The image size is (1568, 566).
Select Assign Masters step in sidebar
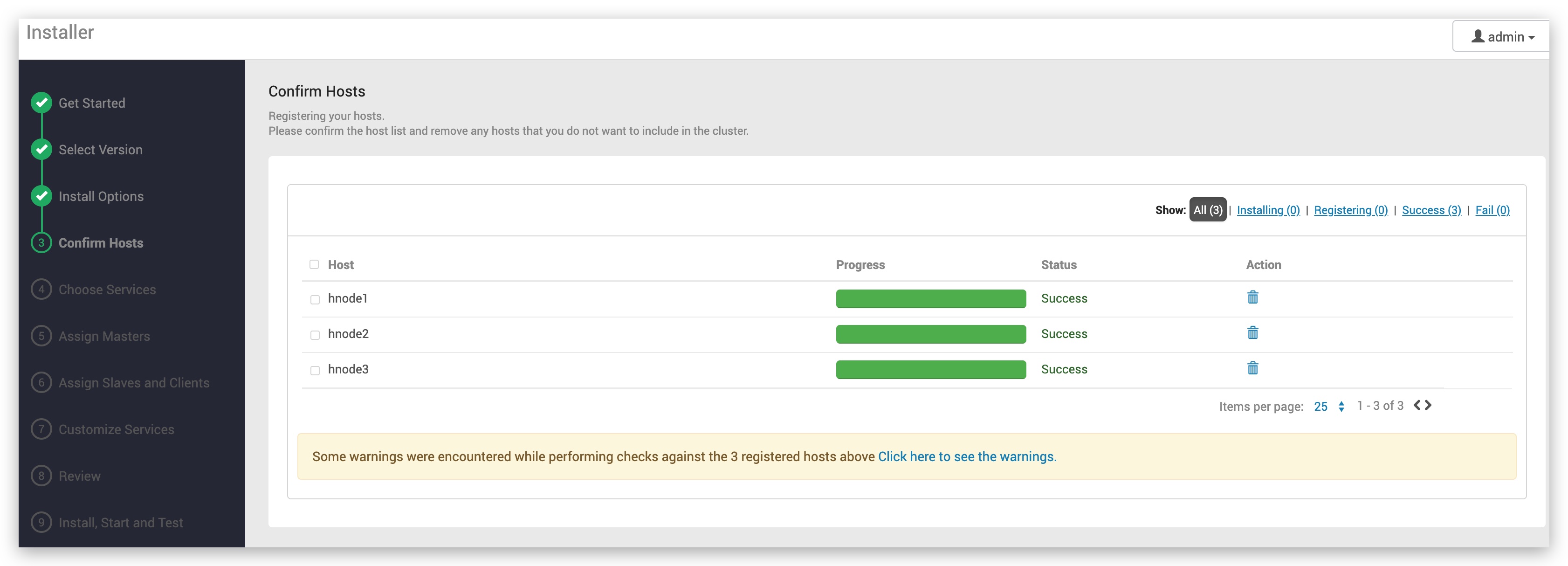click(x=104, y=336)
